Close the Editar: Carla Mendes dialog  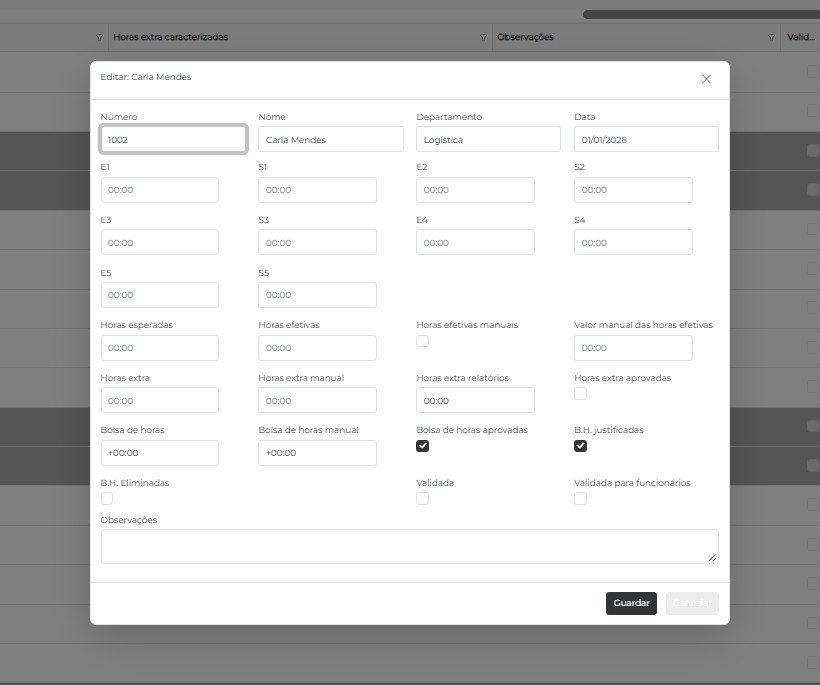[x=706, y=79]
